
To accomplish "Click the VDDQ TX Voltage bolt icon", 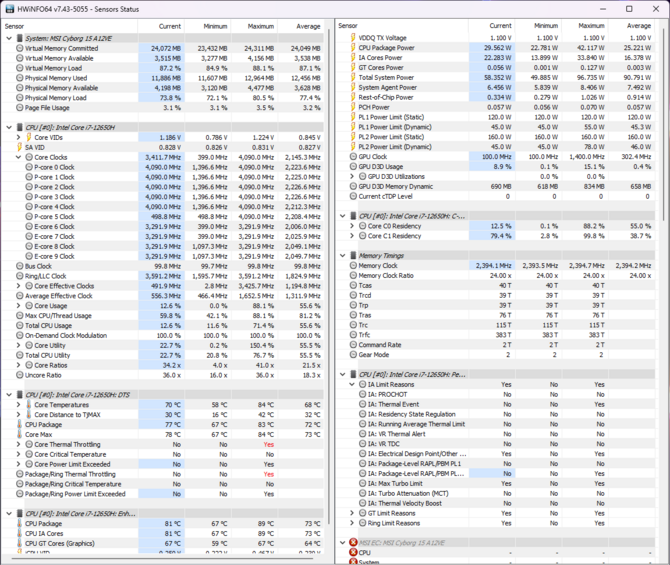I will [353, 38].
